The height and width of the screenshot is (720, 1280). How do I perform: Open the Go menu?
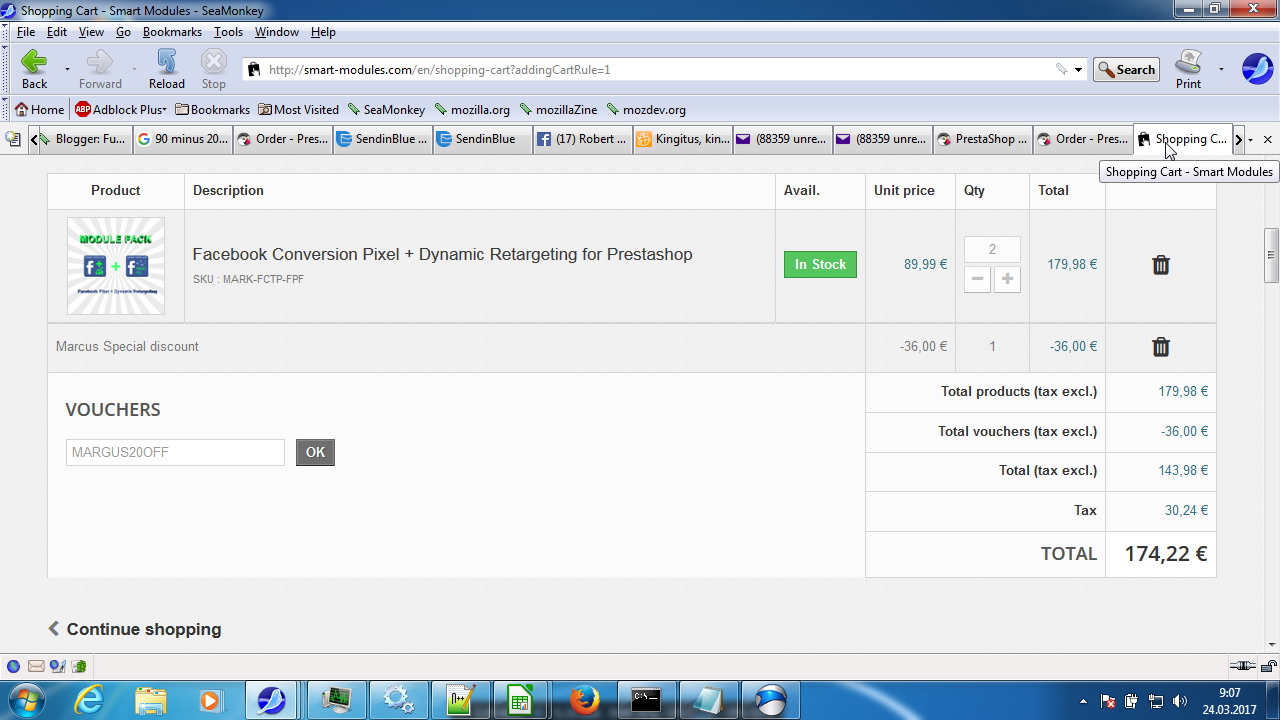click(x=123, y=32)
